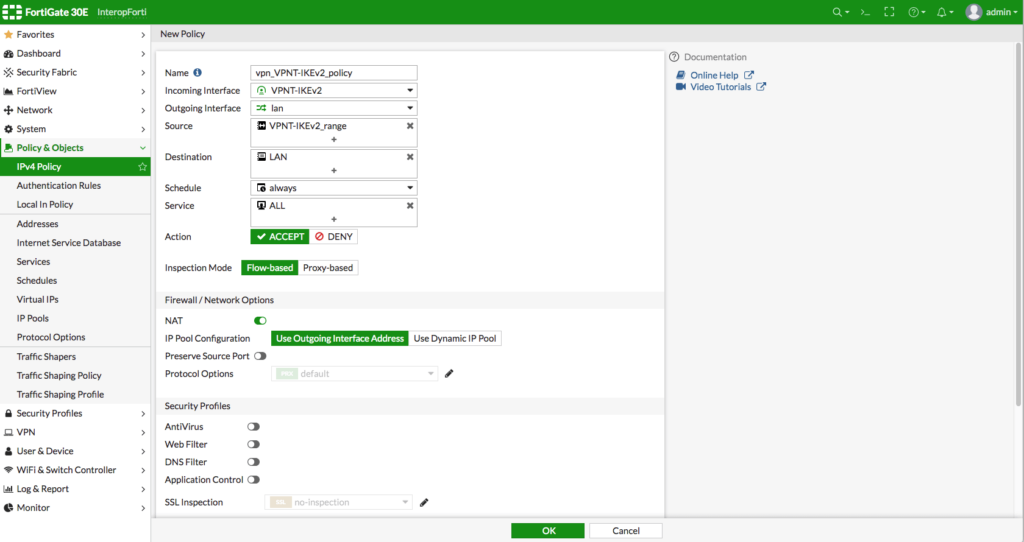Toggle fullscreen mode icon
Viewport: 1024px width, 542px height.
pyautogui.click(x=889, y=12)
